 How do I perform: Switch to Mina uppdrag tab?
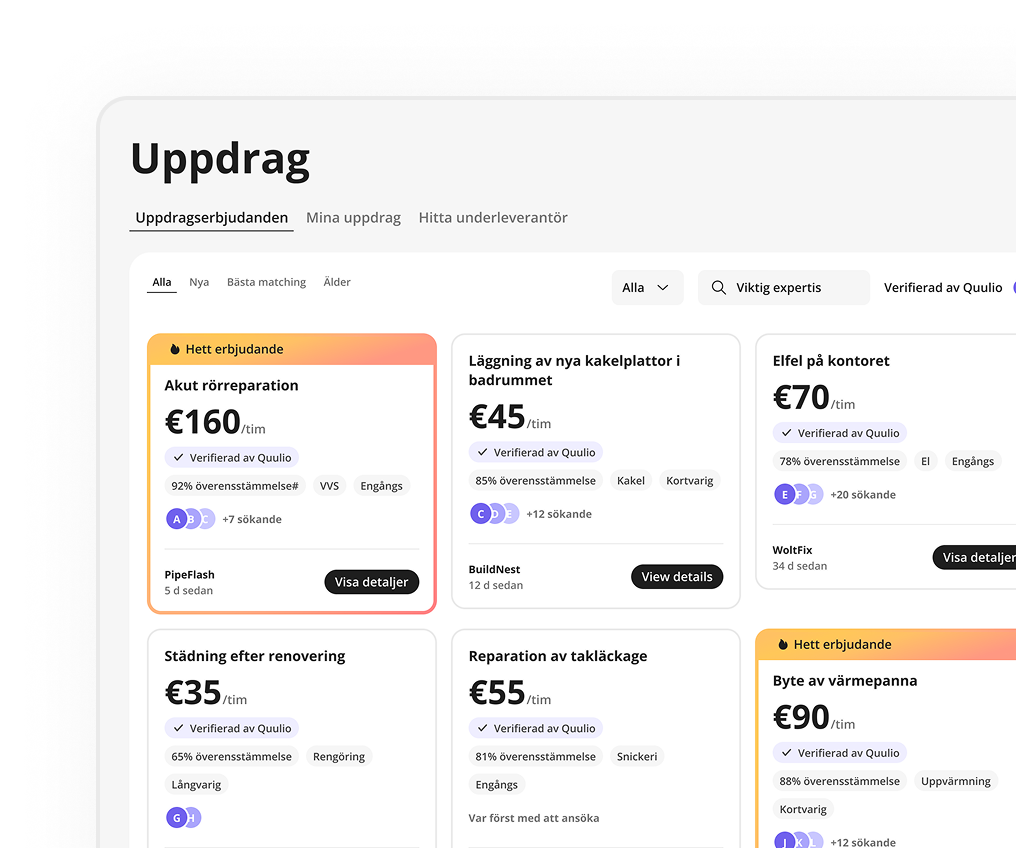(x=353, y=218)
